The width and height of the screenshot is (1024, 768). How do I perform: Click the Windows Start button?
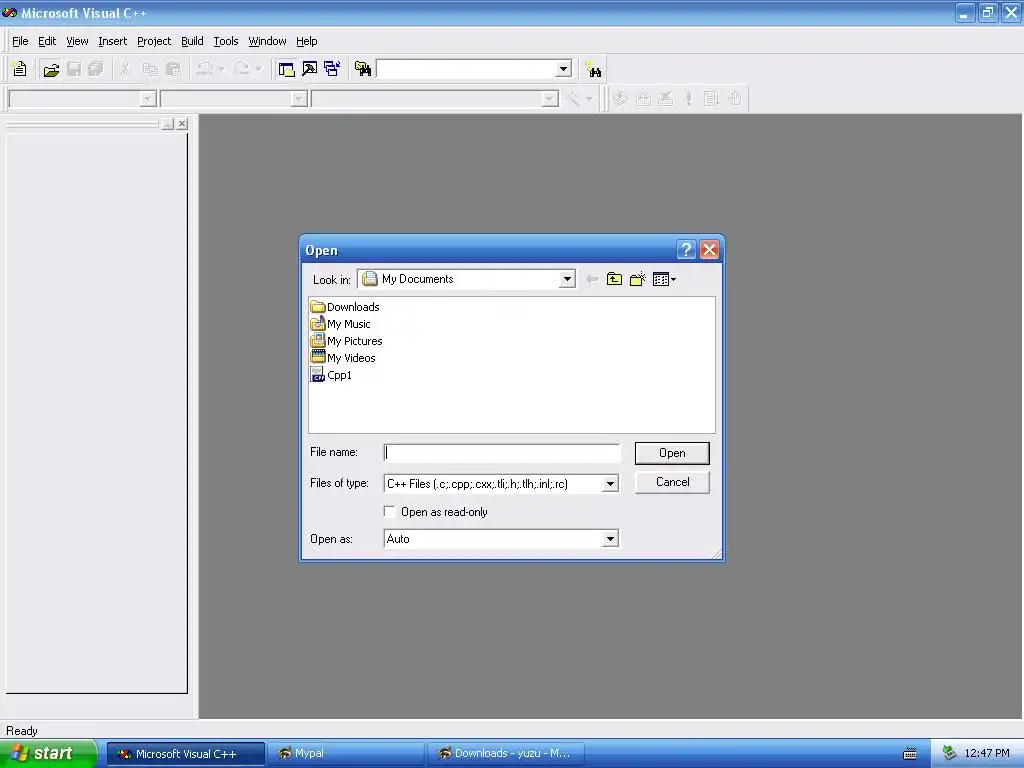click(48, 754)
